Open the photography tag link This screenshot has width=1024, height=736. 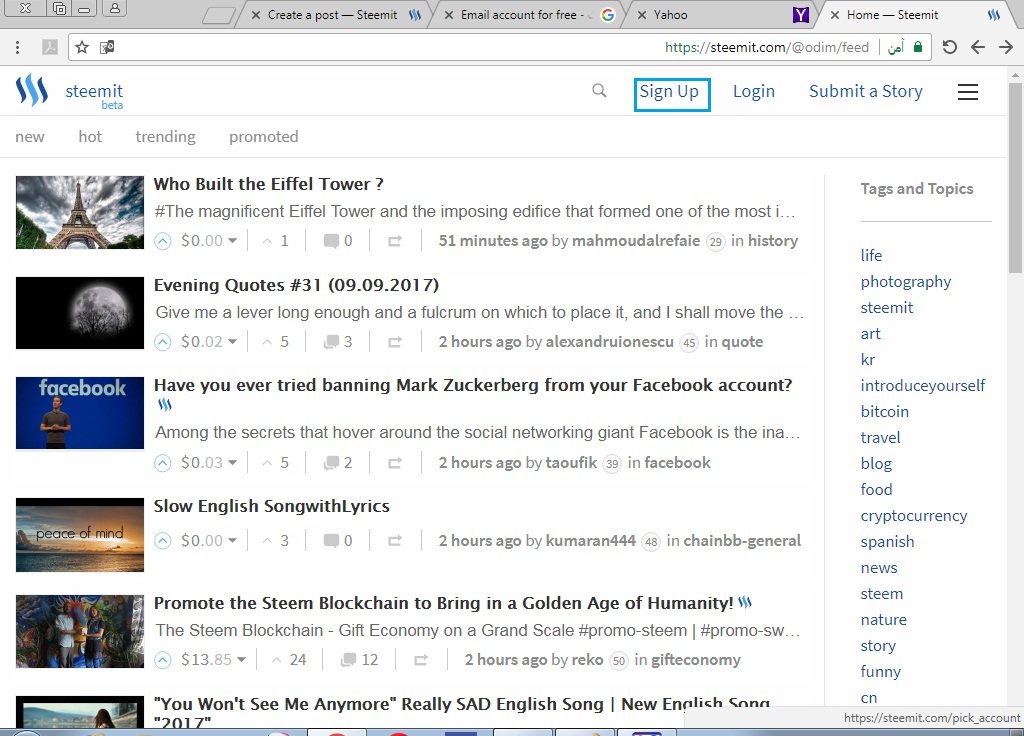905,282
